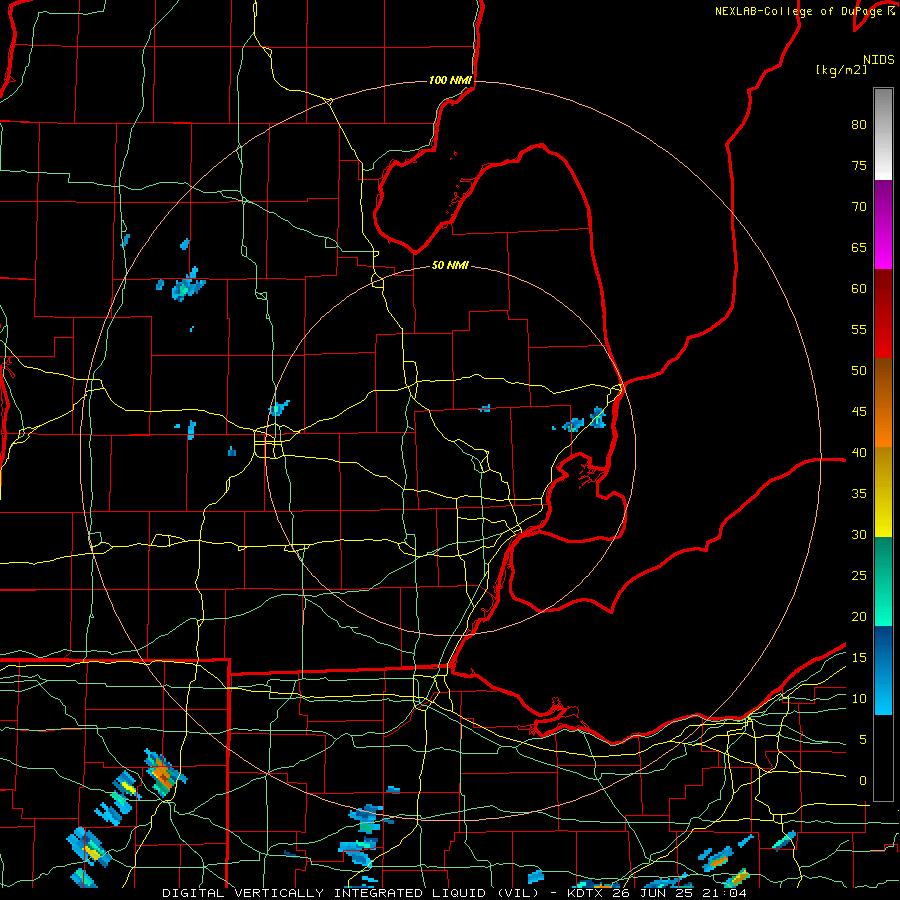Pick the white-gray segment of the VIL color bar
The width and height of the screenshot is (900, 900).
tap(883, 134)
